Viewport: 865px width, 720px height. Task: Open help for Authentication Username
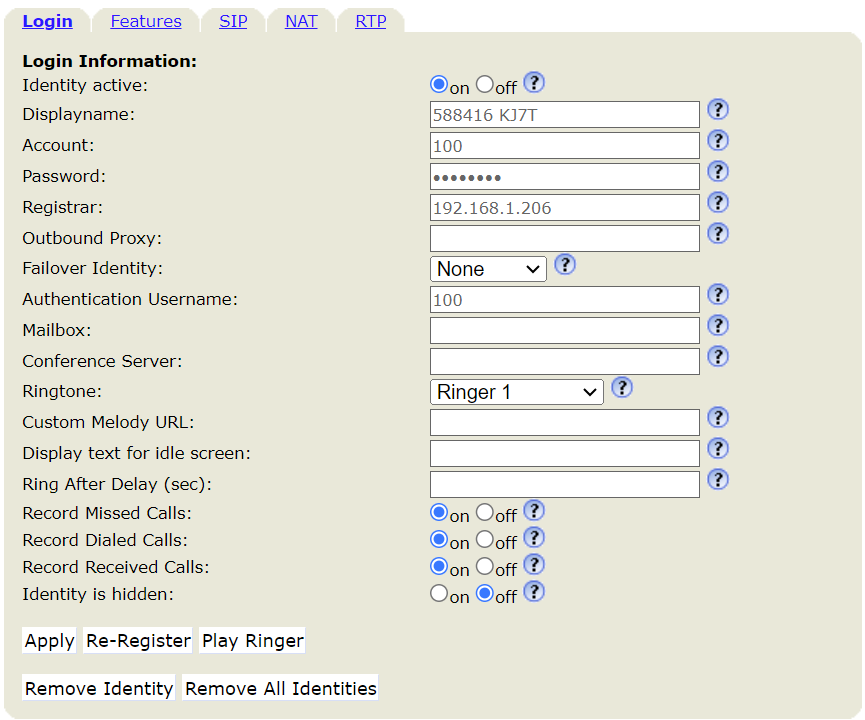point(718,294)
